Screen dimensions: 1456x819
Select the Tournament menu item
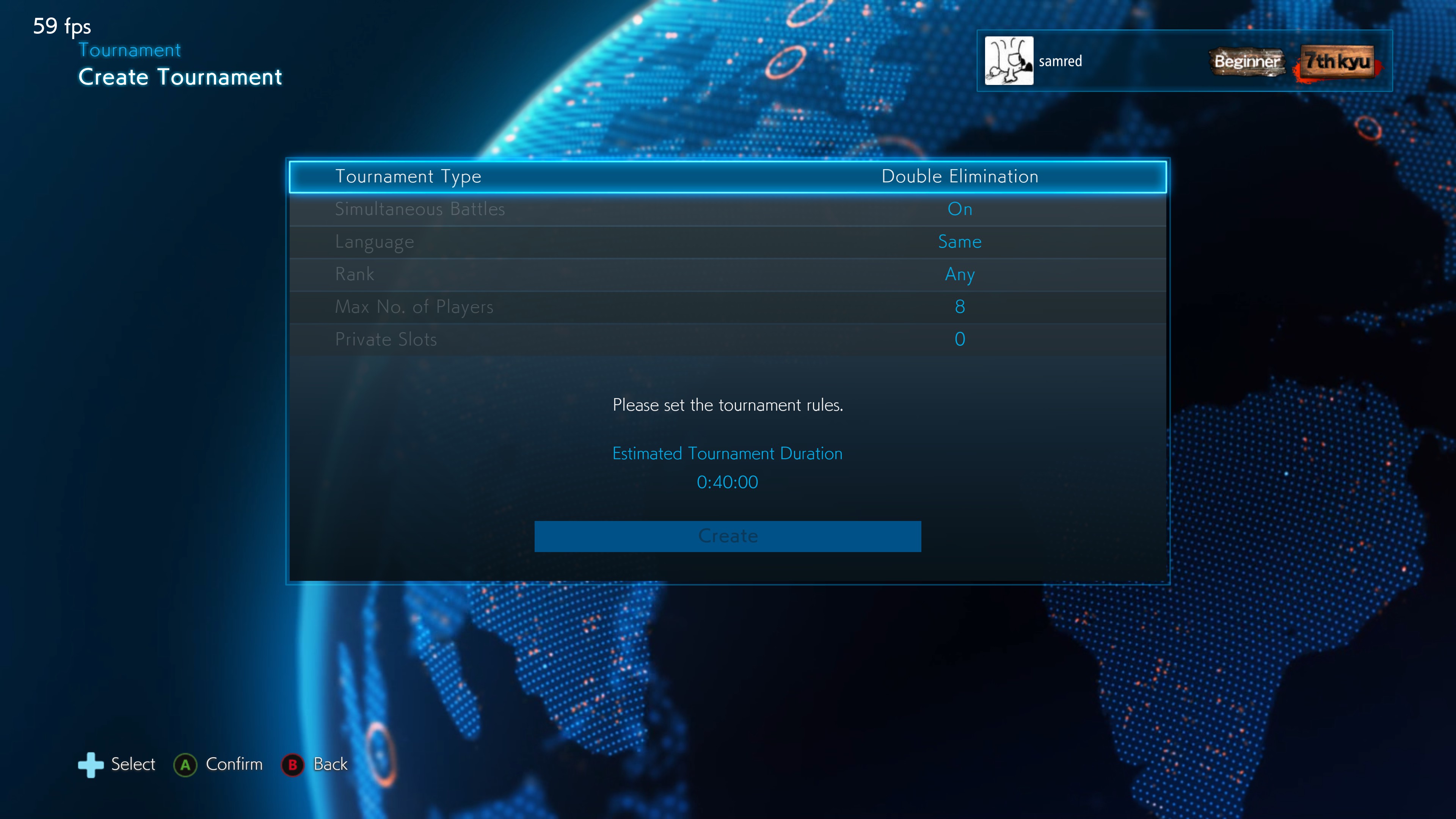pos(128,48)
